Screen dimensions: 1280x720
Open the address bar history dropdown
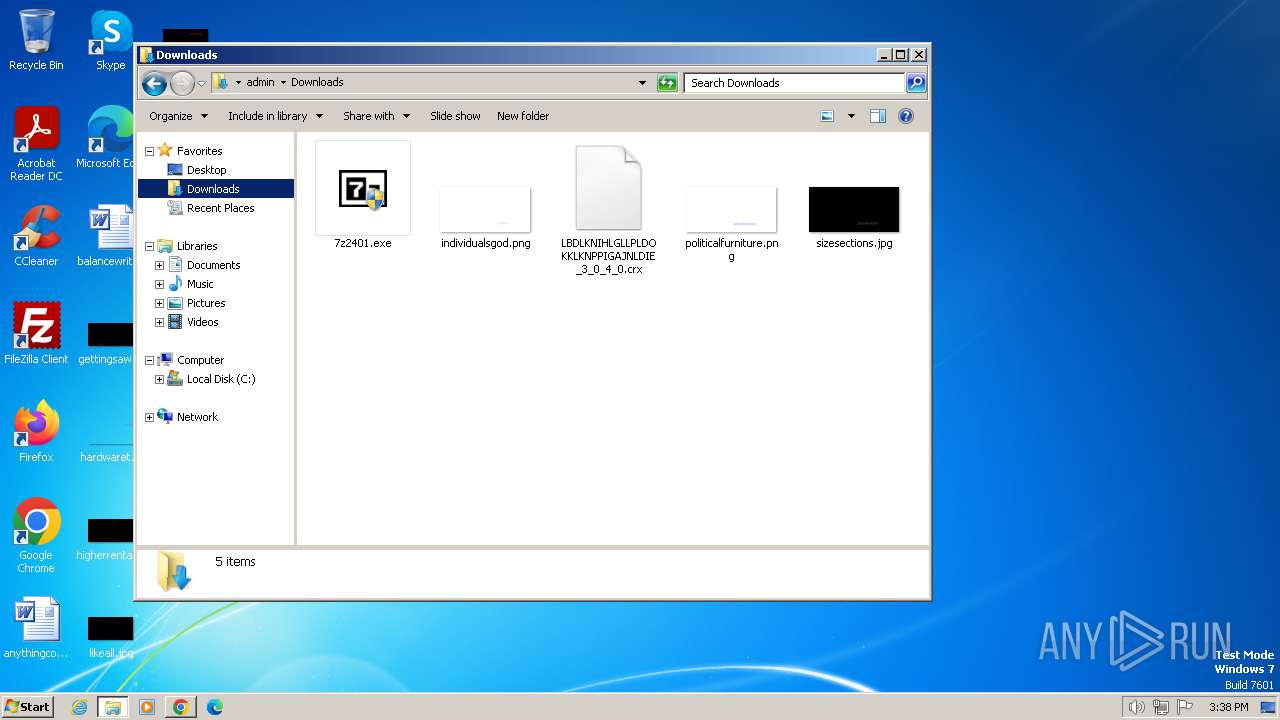point(642,83)
